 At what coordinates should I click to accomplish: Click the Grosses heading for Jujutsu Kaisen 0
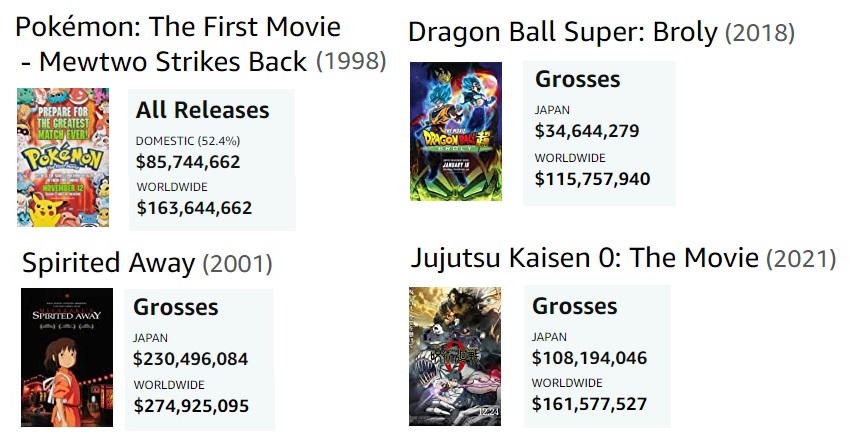coord(575,306)
